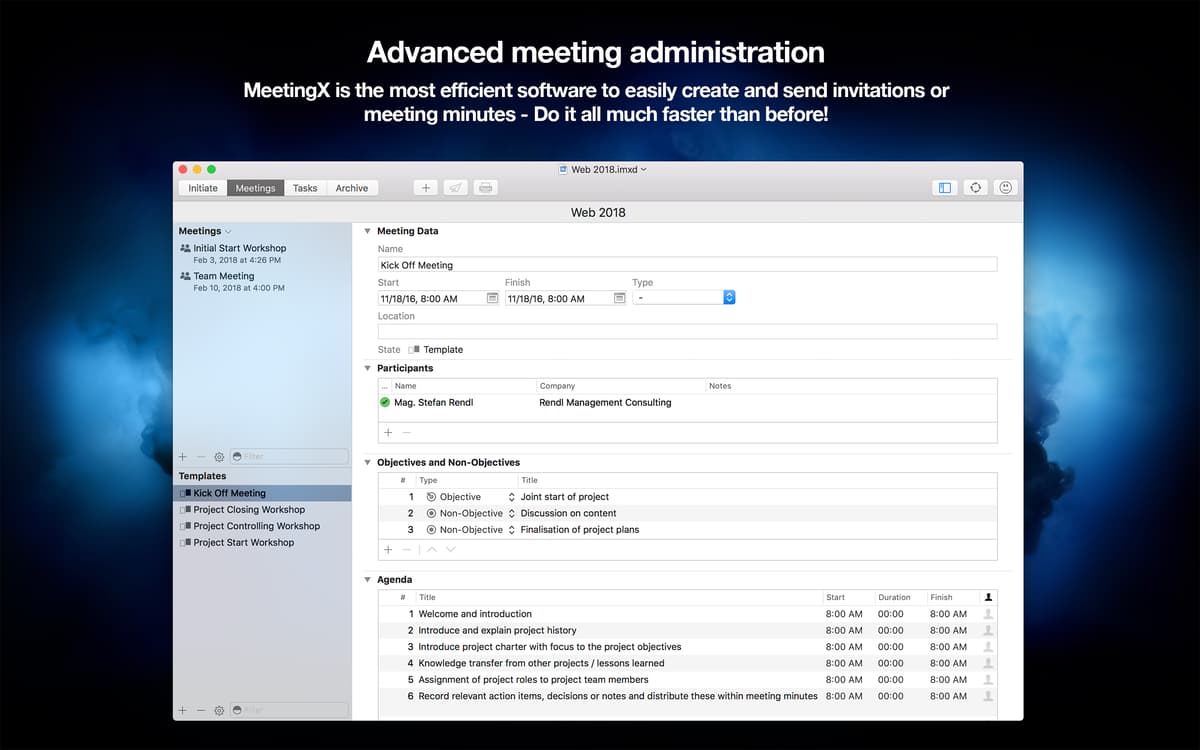This screenshot has height=750, width=1200.
Task: Open the meeting Type dropdown
Action: pyautogui.click(x=729, y=298)
